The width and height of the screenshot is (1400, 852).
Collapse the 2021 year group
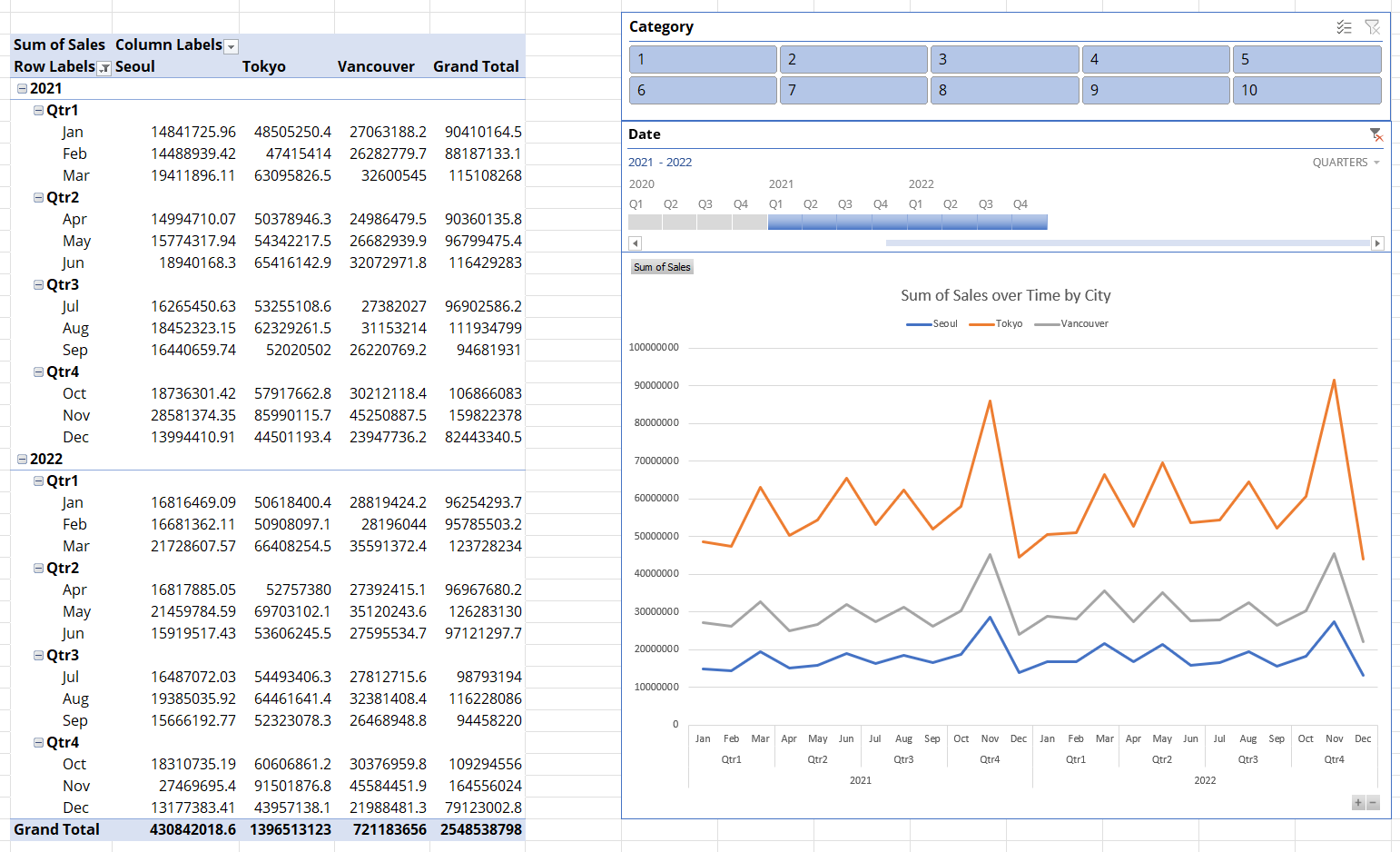[x=23, y=89]
